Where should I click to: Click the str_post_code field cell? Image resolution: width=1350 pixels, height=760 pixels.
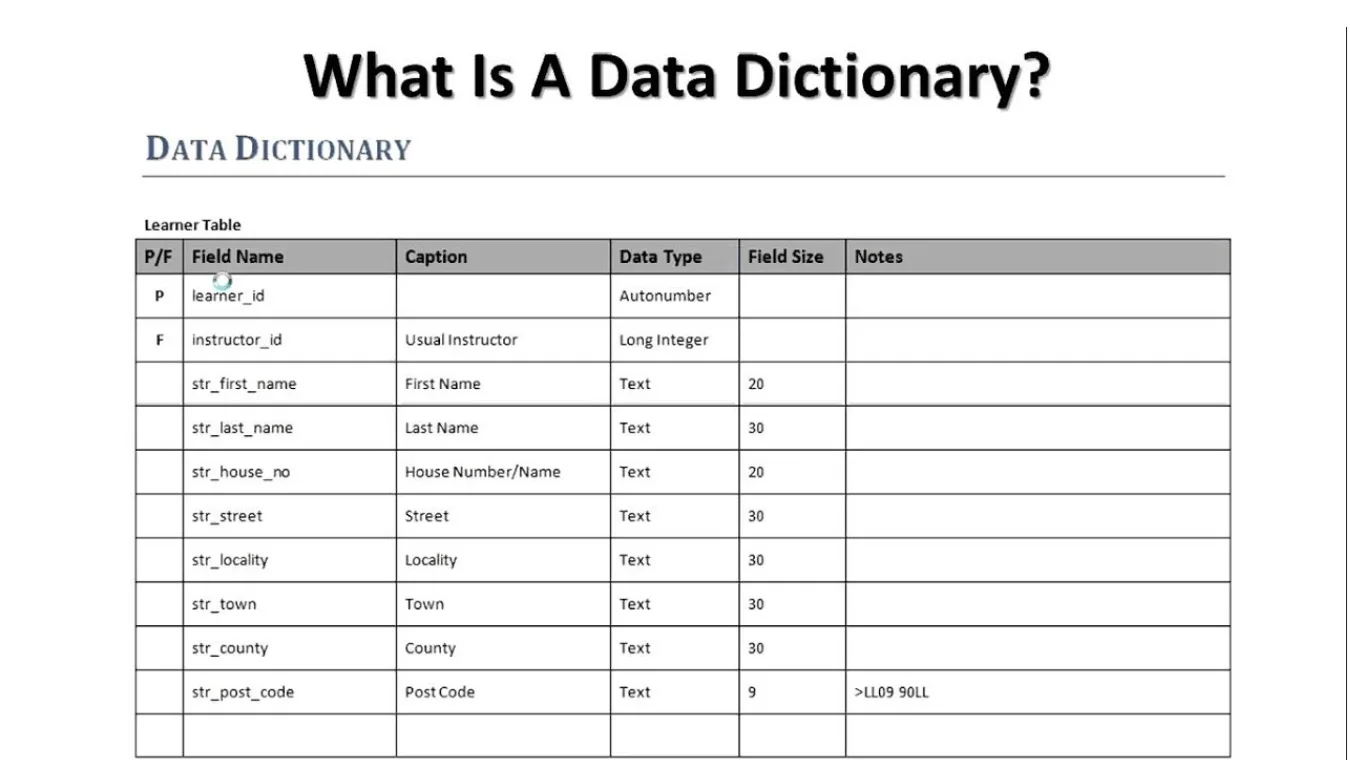coord(243,692)
